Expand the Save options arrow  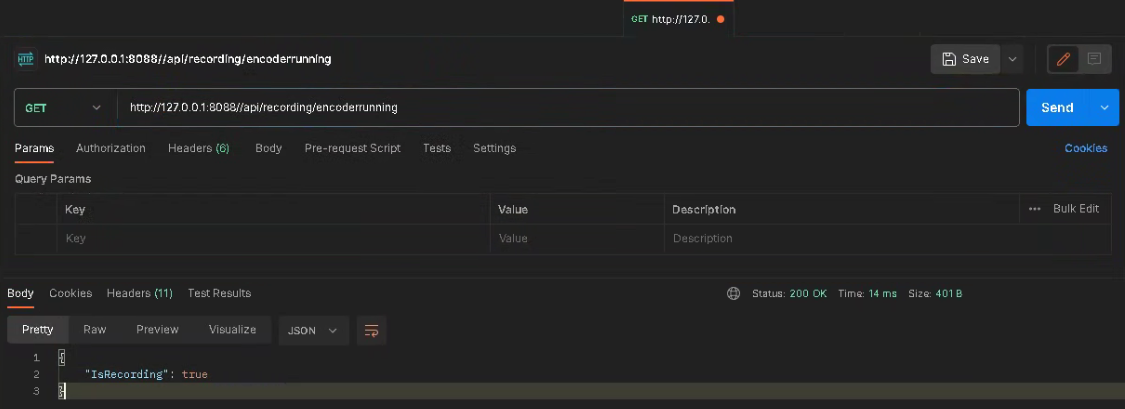1012,59
